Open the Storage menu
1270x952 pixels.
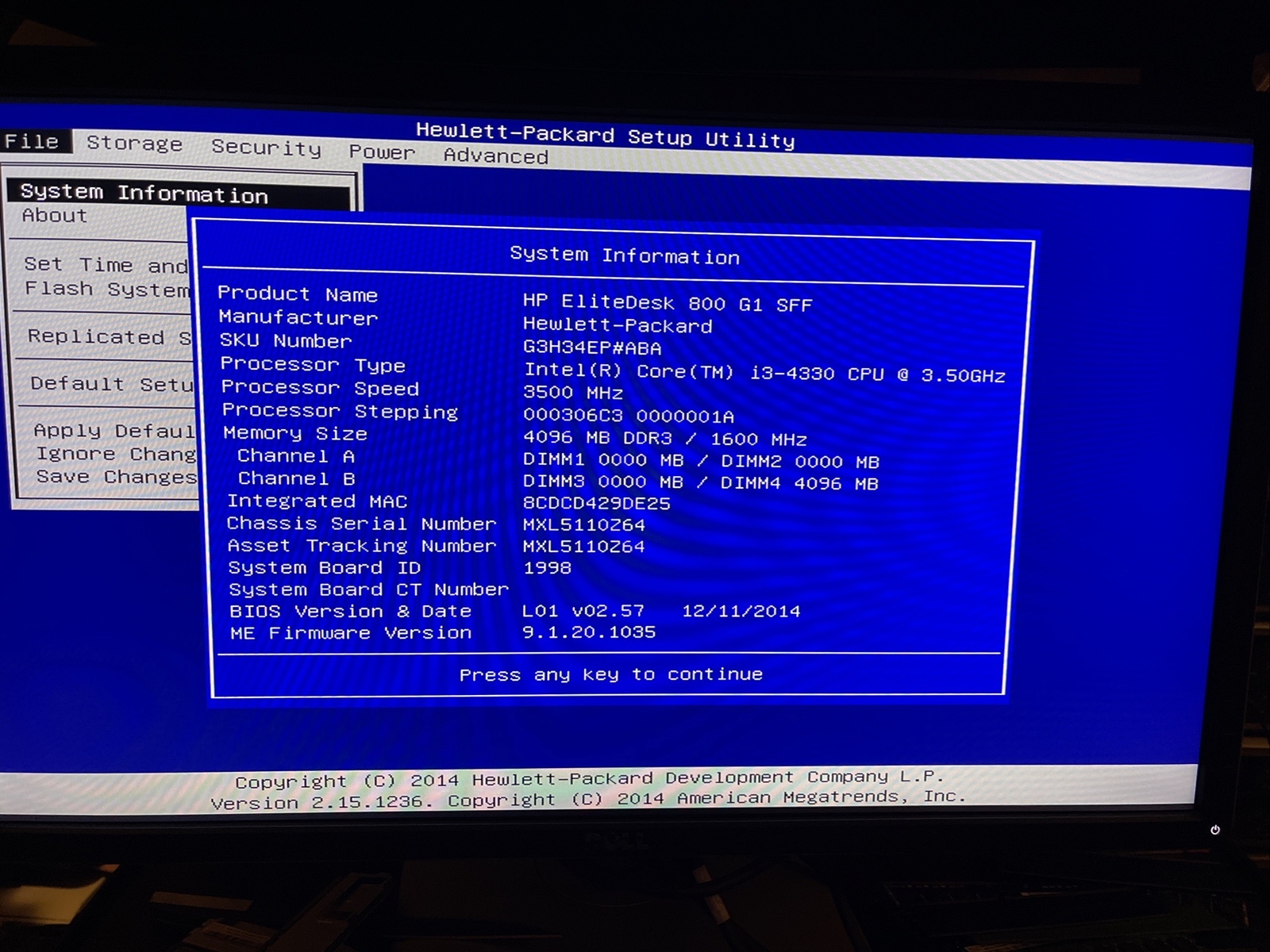tap(134, 144)
